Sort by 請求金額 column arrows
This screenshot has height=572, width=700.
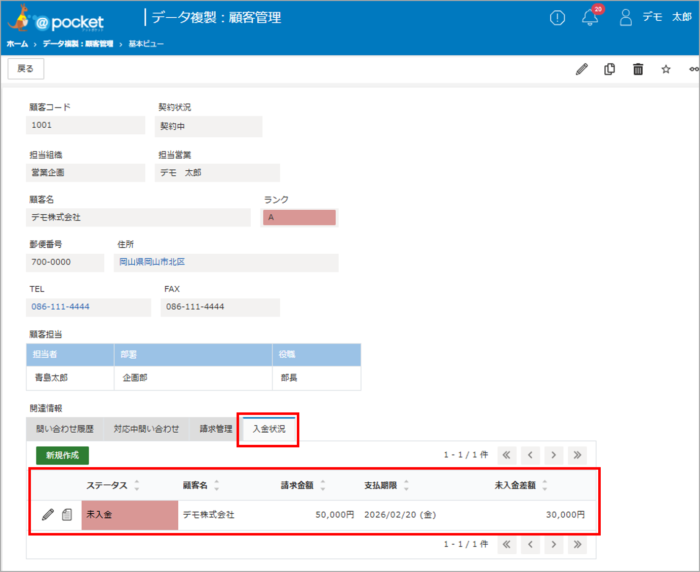pyautogui.click(x=323, y=485)
